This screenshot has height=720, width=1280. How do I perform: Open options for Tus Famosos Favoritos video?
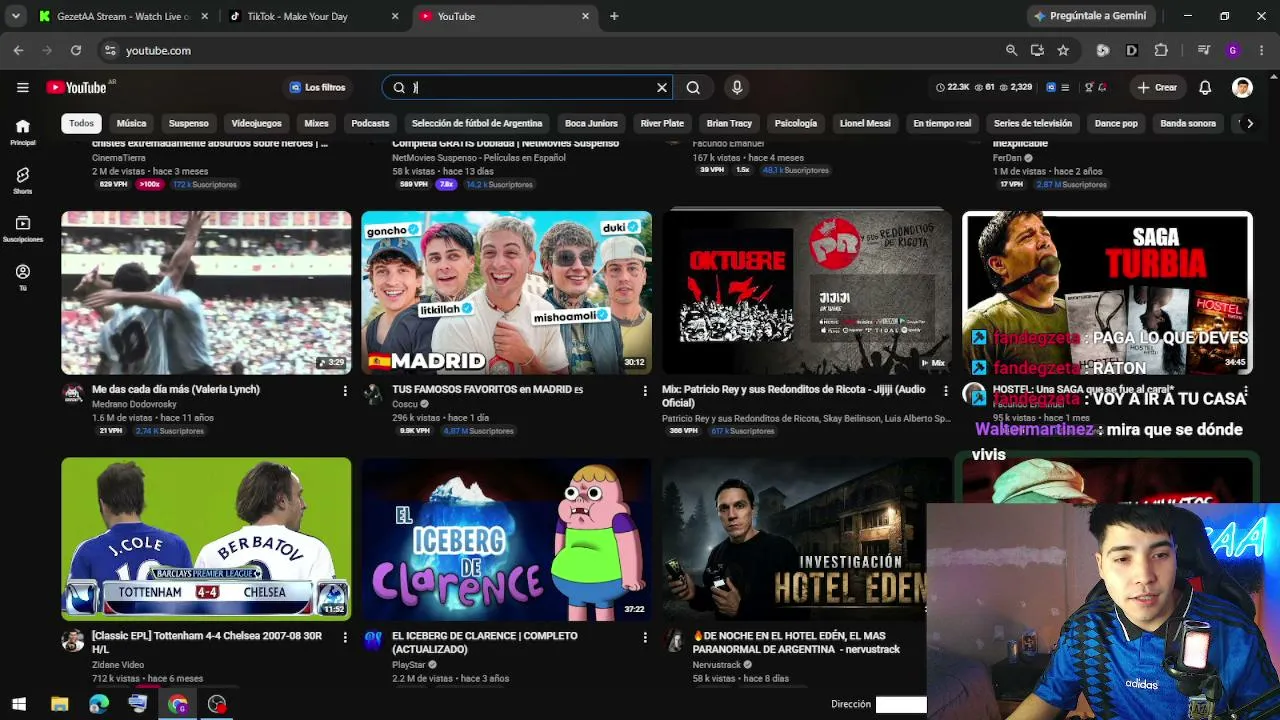point(645,391)
